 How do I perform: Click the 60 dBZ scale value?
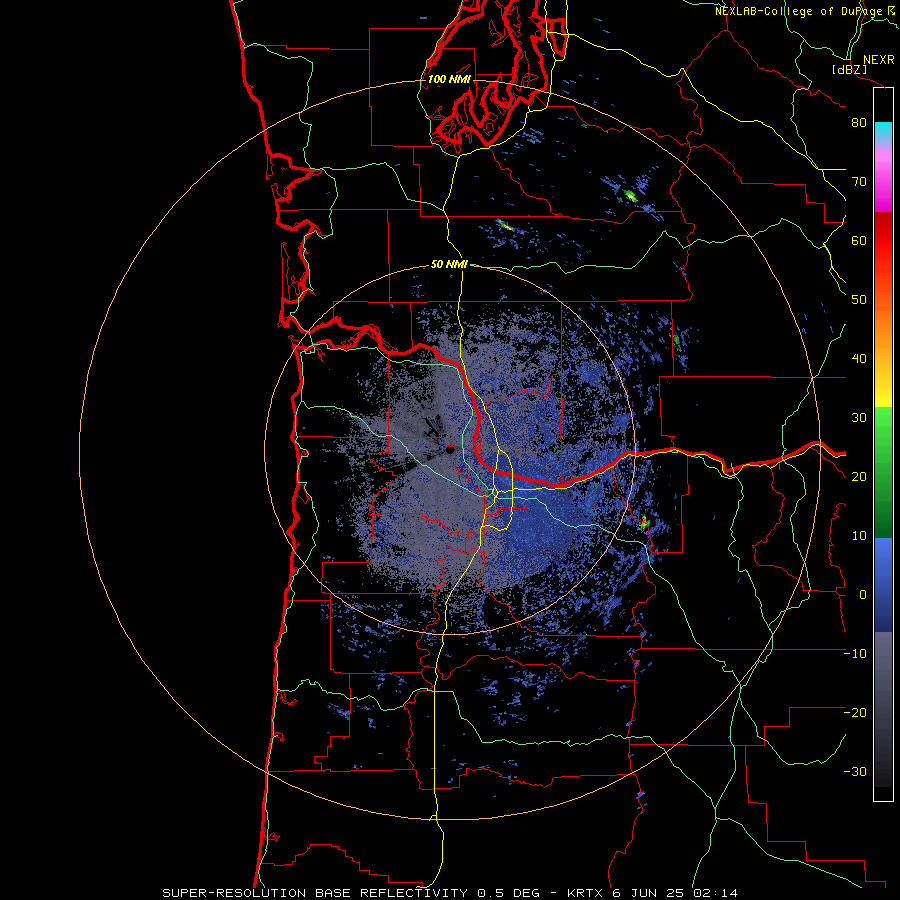coord(859,241)
